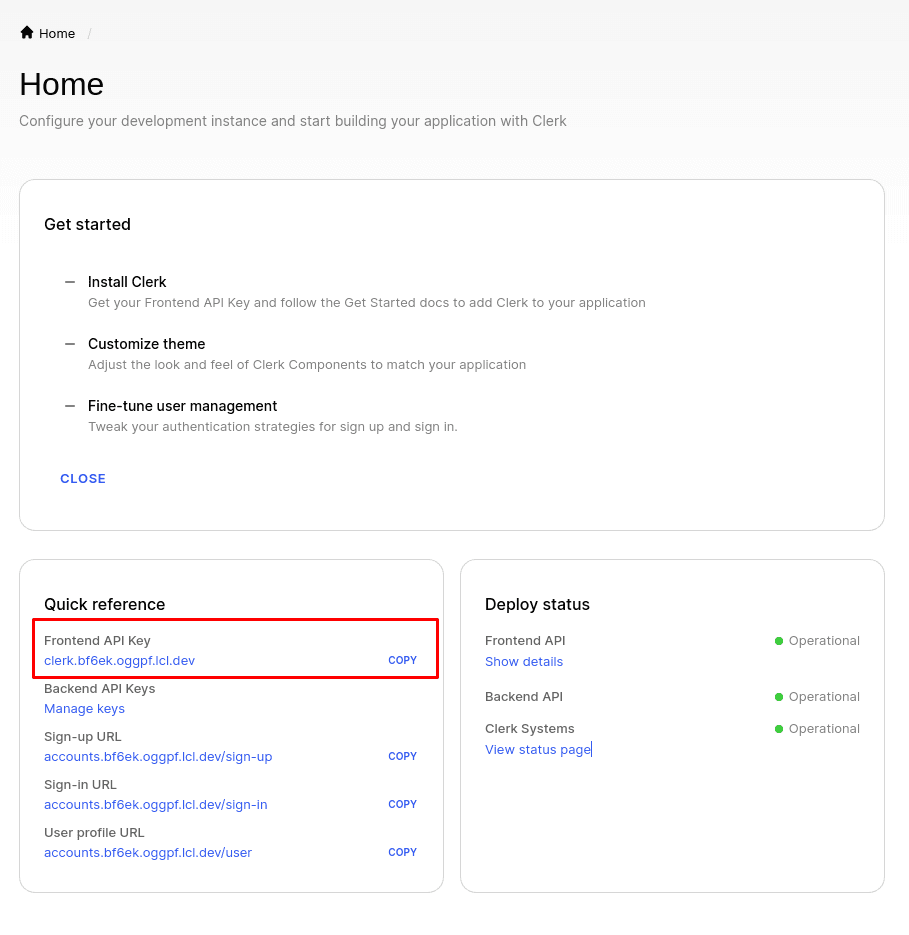Viewport: 909px width, 935px height.
Task: Click 'Configure your development instance' subtitle
Action: click(293, 121)
